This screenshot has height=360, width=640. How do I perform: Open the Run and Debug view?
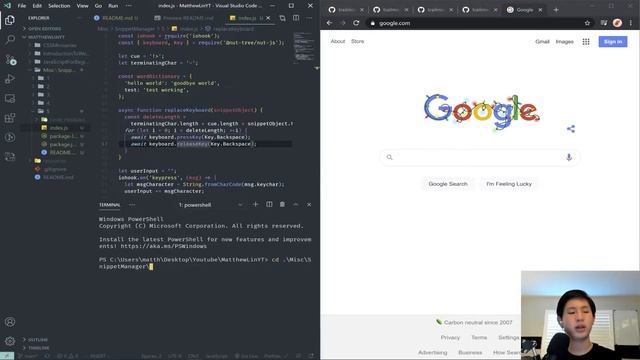[x=10, y=79]
